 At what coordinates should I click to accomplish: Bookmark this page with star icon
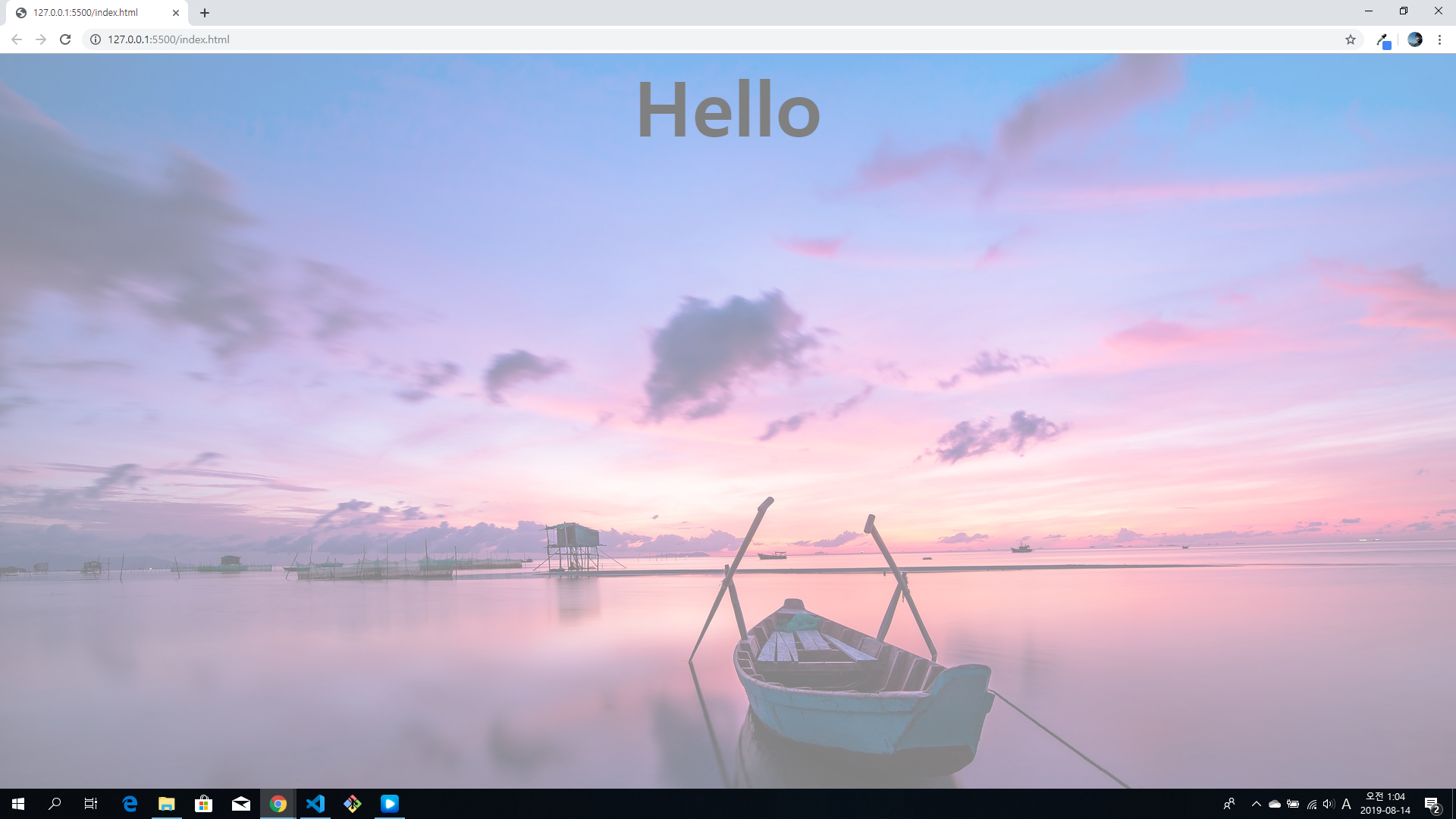point(1351,39)
